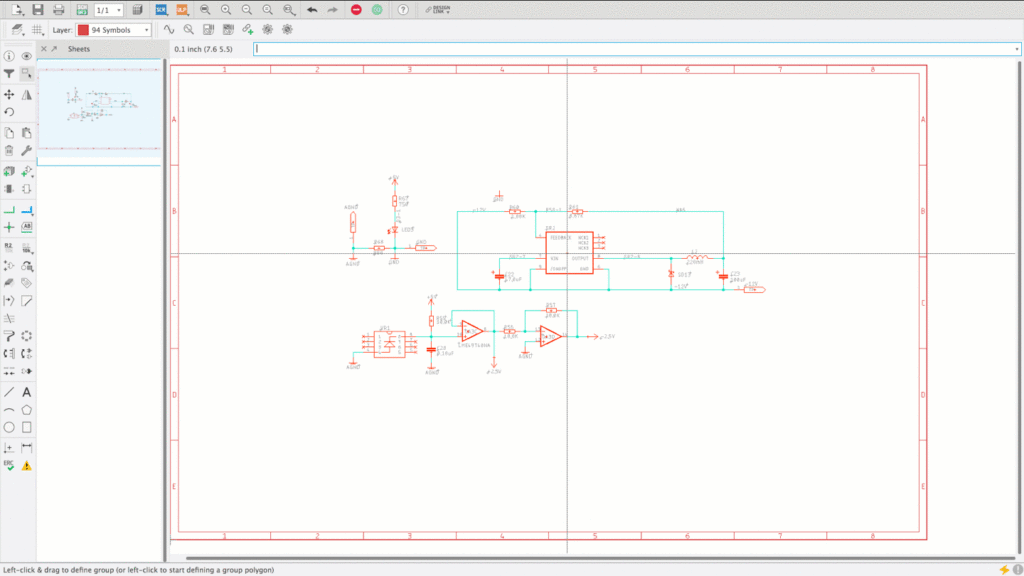The image size is (1024, 576).
Task: Open the sheet selector 1/1 dropdown
Action: coord(108,10)
